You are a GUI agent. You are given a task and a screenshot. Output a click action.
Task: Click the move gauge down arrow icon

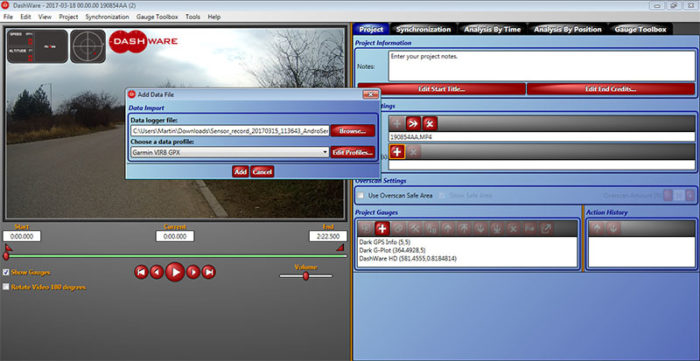point(480,228)
